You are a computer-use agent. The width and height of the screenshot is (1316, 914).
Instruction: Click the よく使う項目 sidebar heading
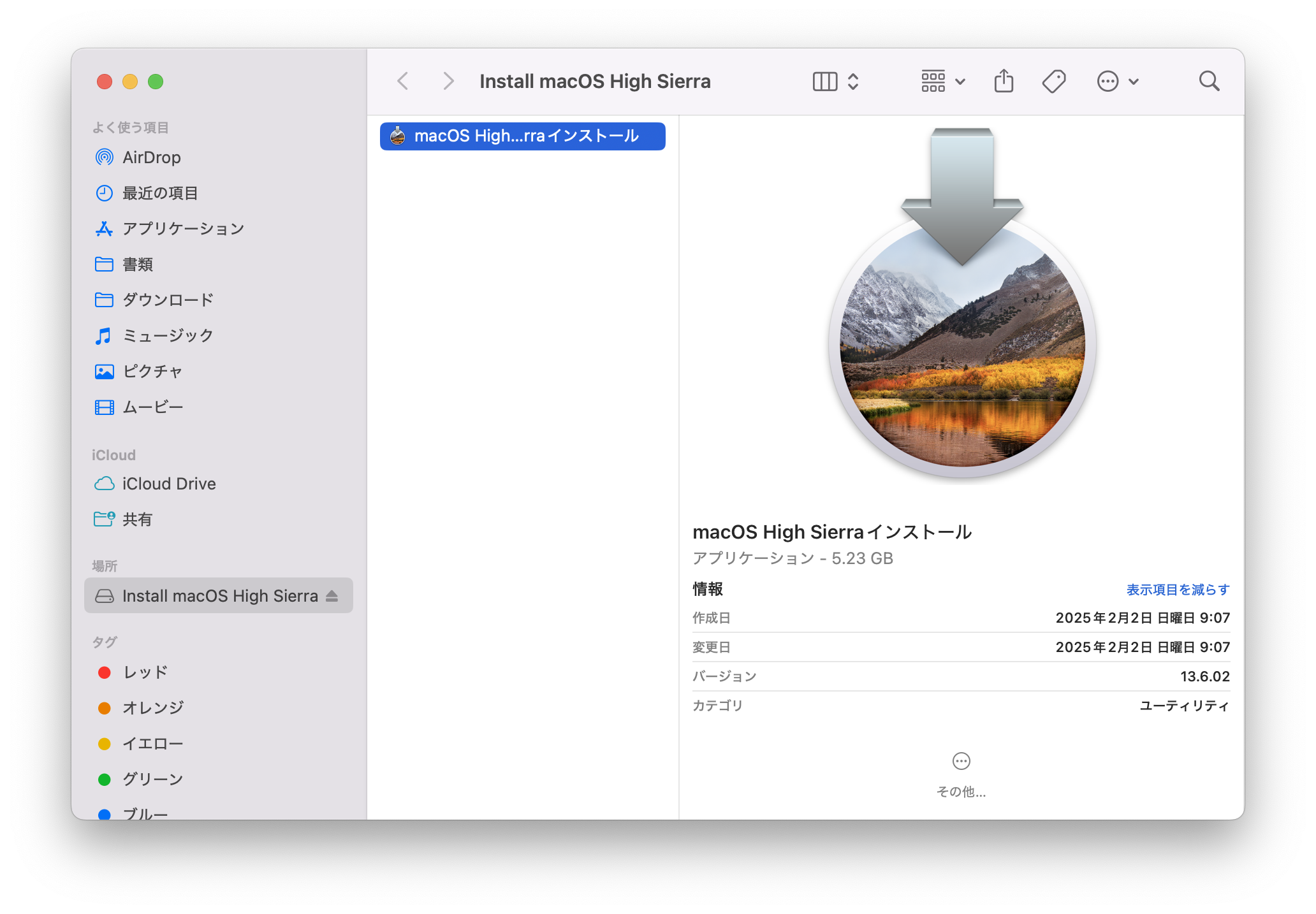131,127
